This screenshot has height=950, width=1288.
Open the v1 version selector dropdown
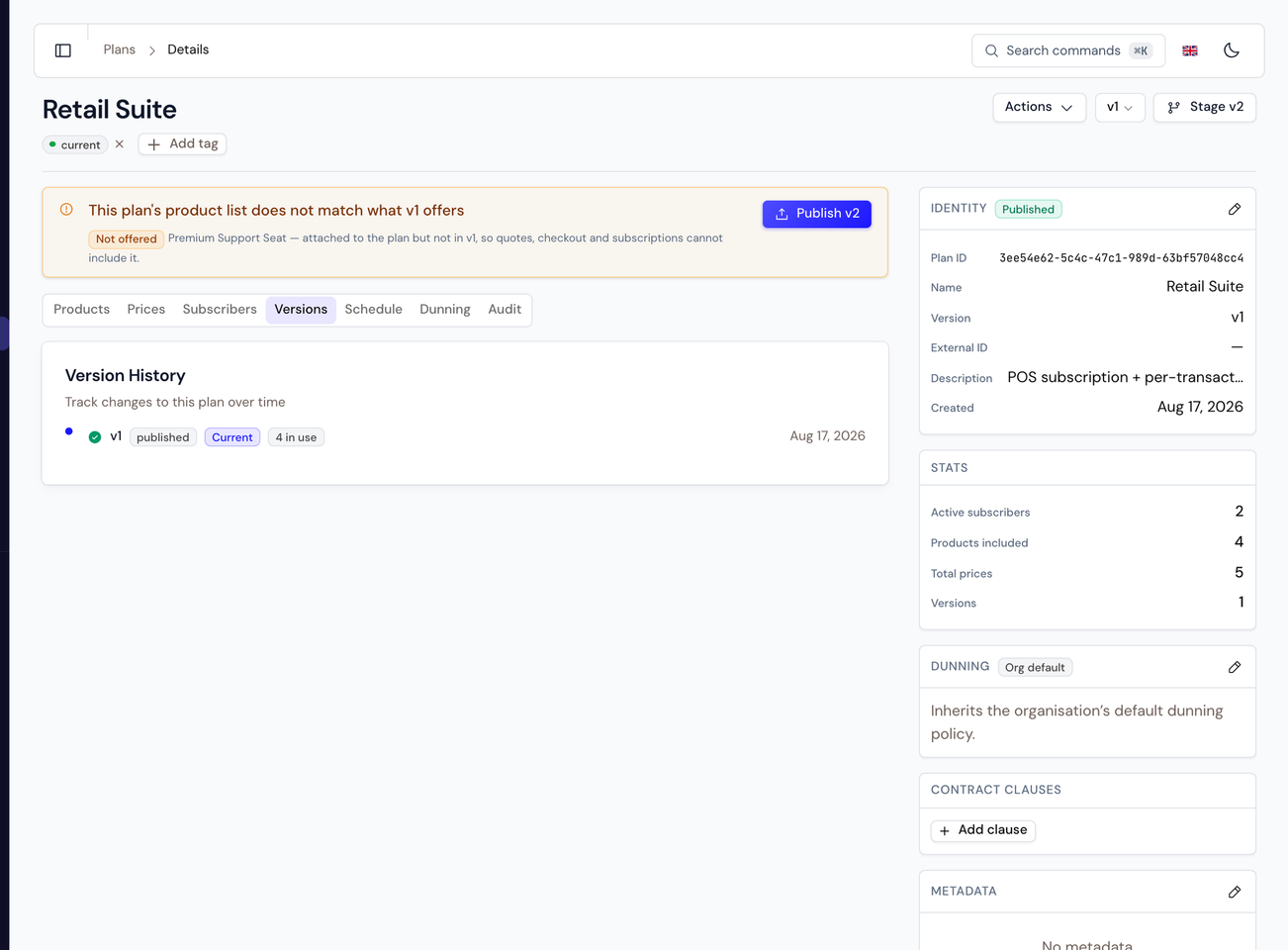[x=1120, y=107]
